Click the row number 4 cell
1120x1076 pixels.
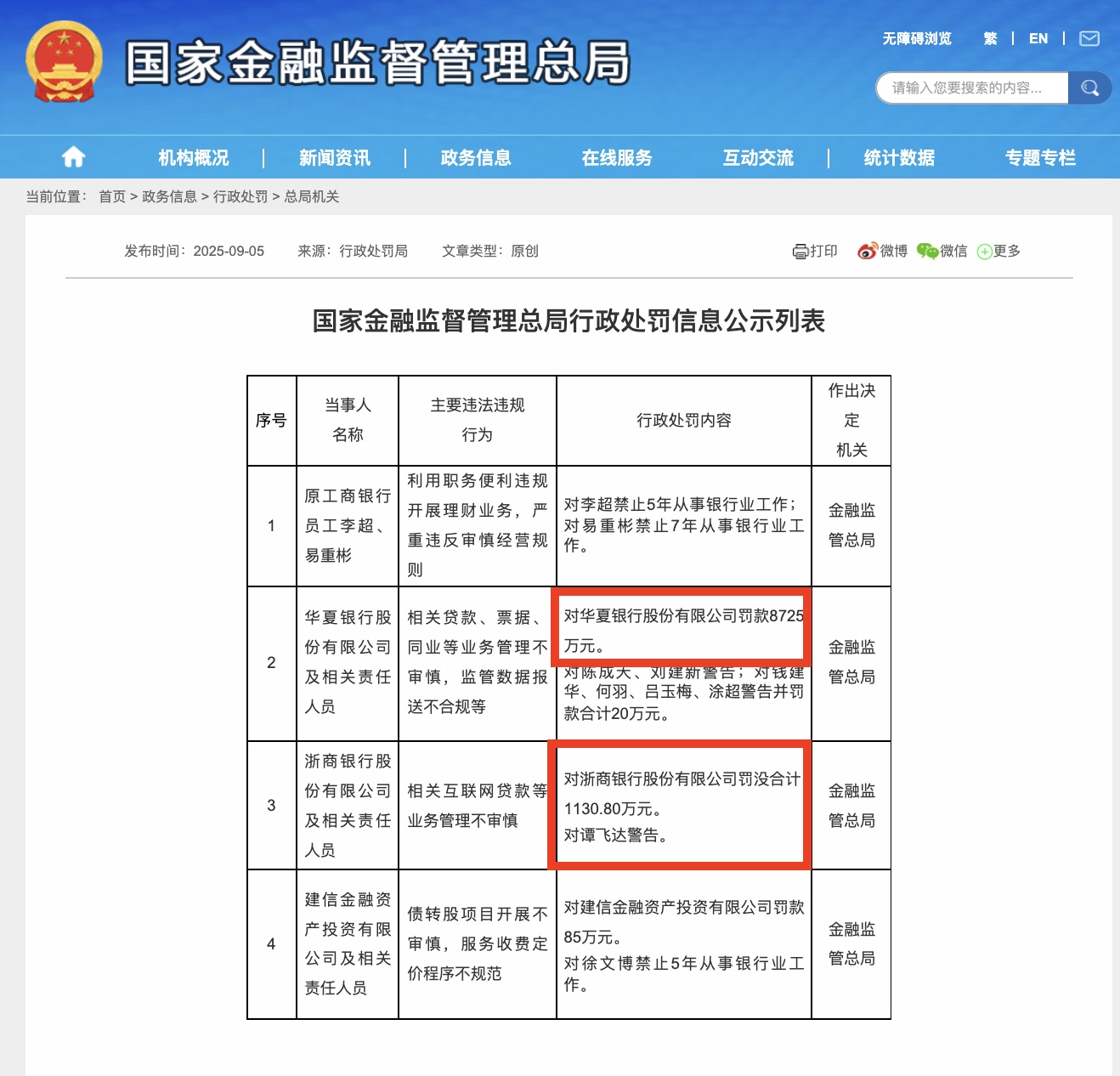(x=272, y=944)
